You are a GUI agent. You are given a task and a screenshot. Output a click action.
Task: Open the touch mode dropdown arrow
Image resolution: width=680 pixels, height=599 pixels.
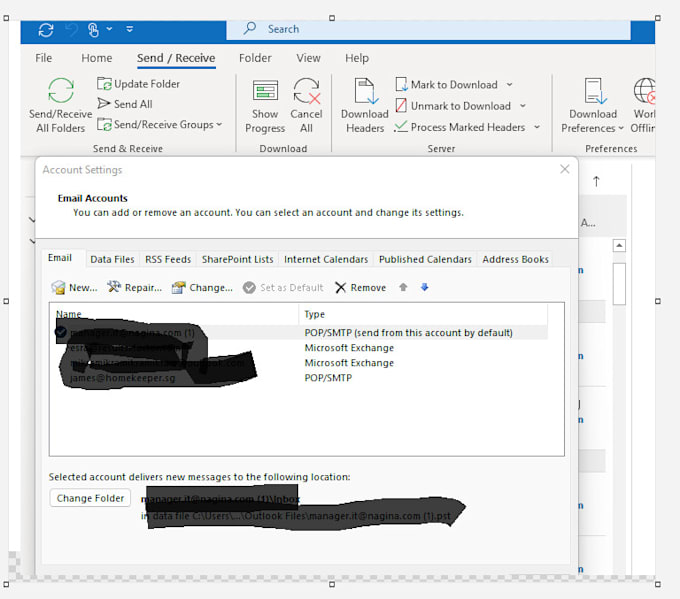[109, 29]
